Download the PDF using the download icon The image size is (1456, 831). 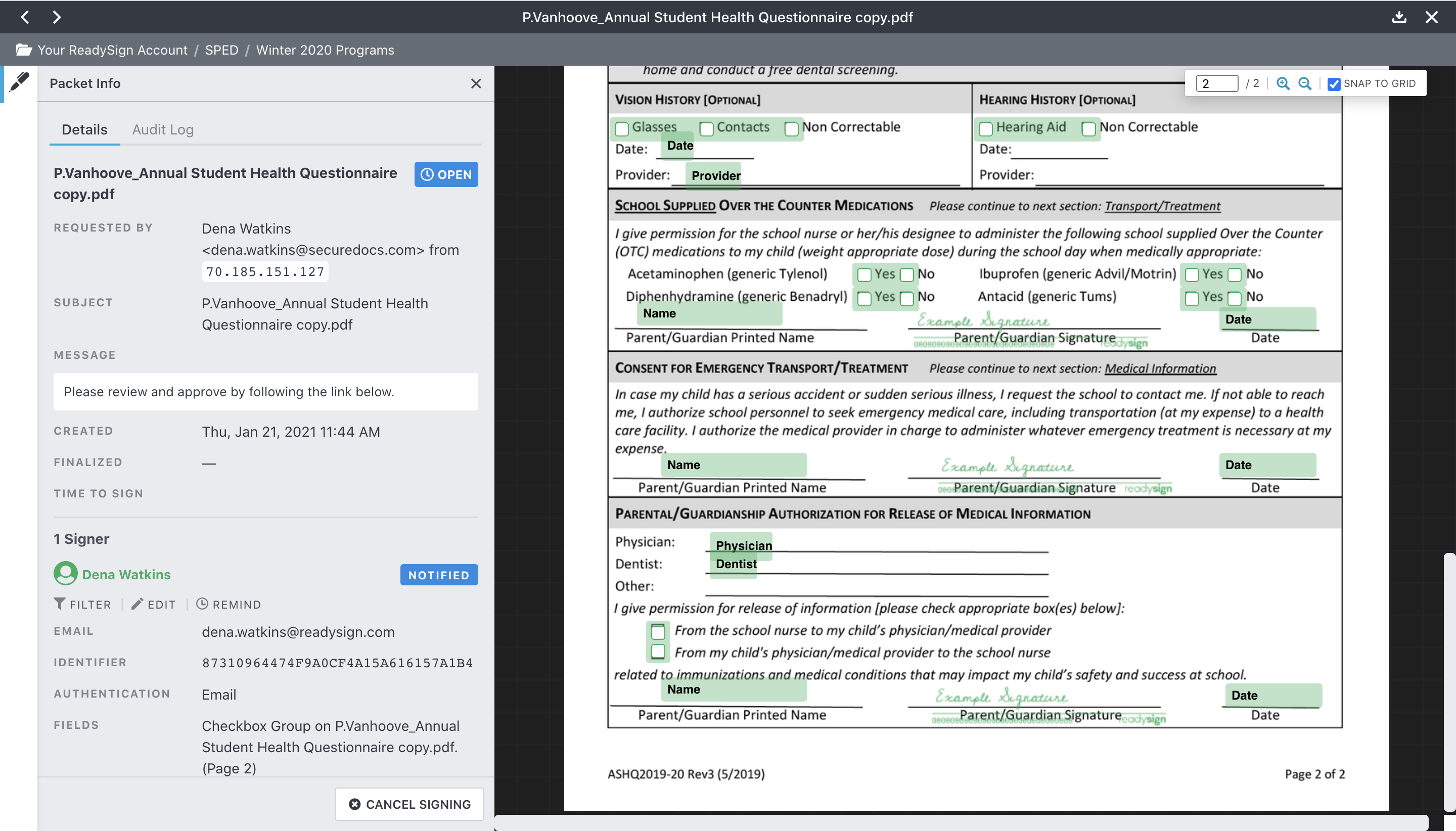1399,17
